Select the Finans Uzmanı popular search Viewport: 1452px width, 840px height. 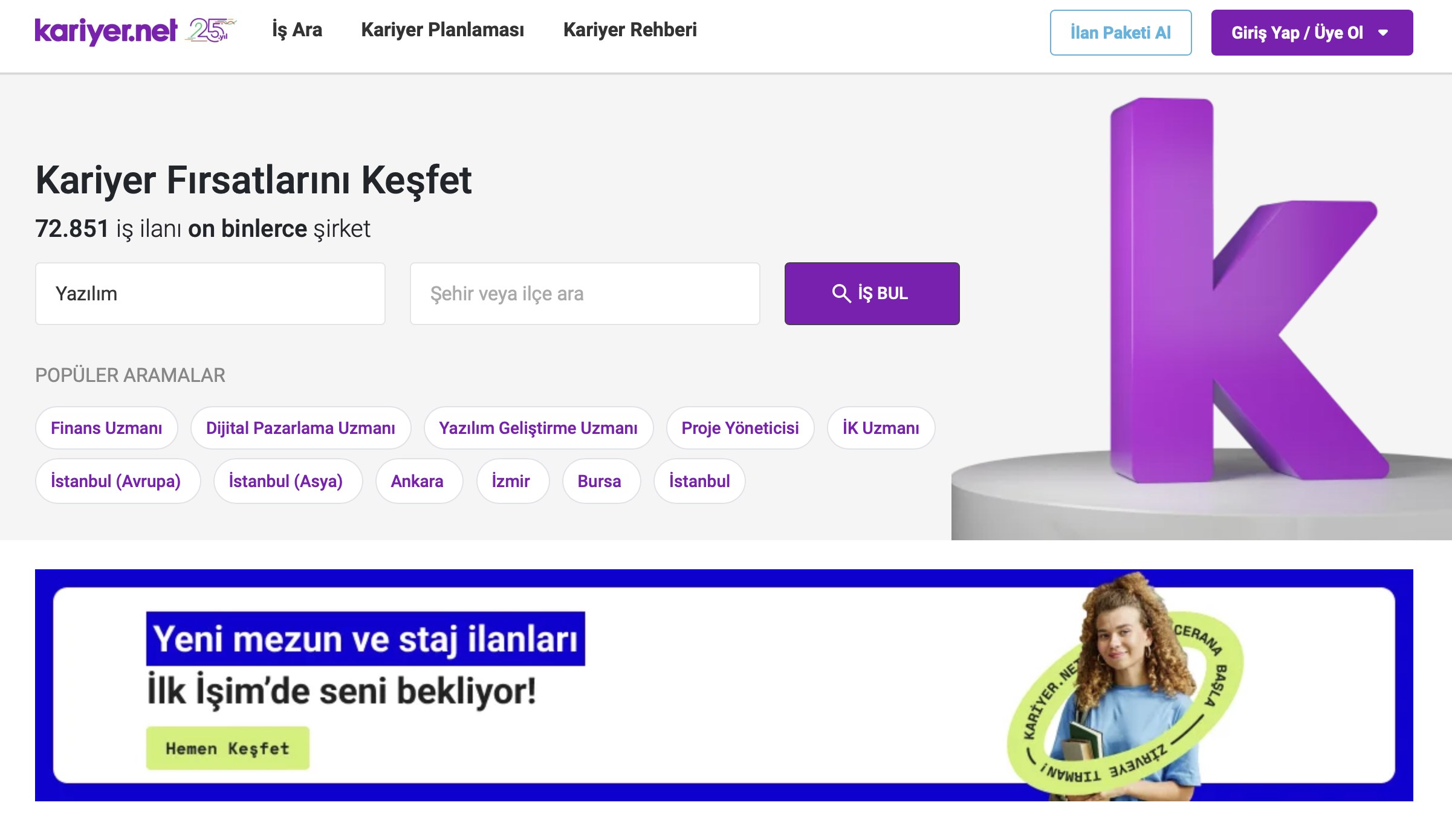point(106,428)
